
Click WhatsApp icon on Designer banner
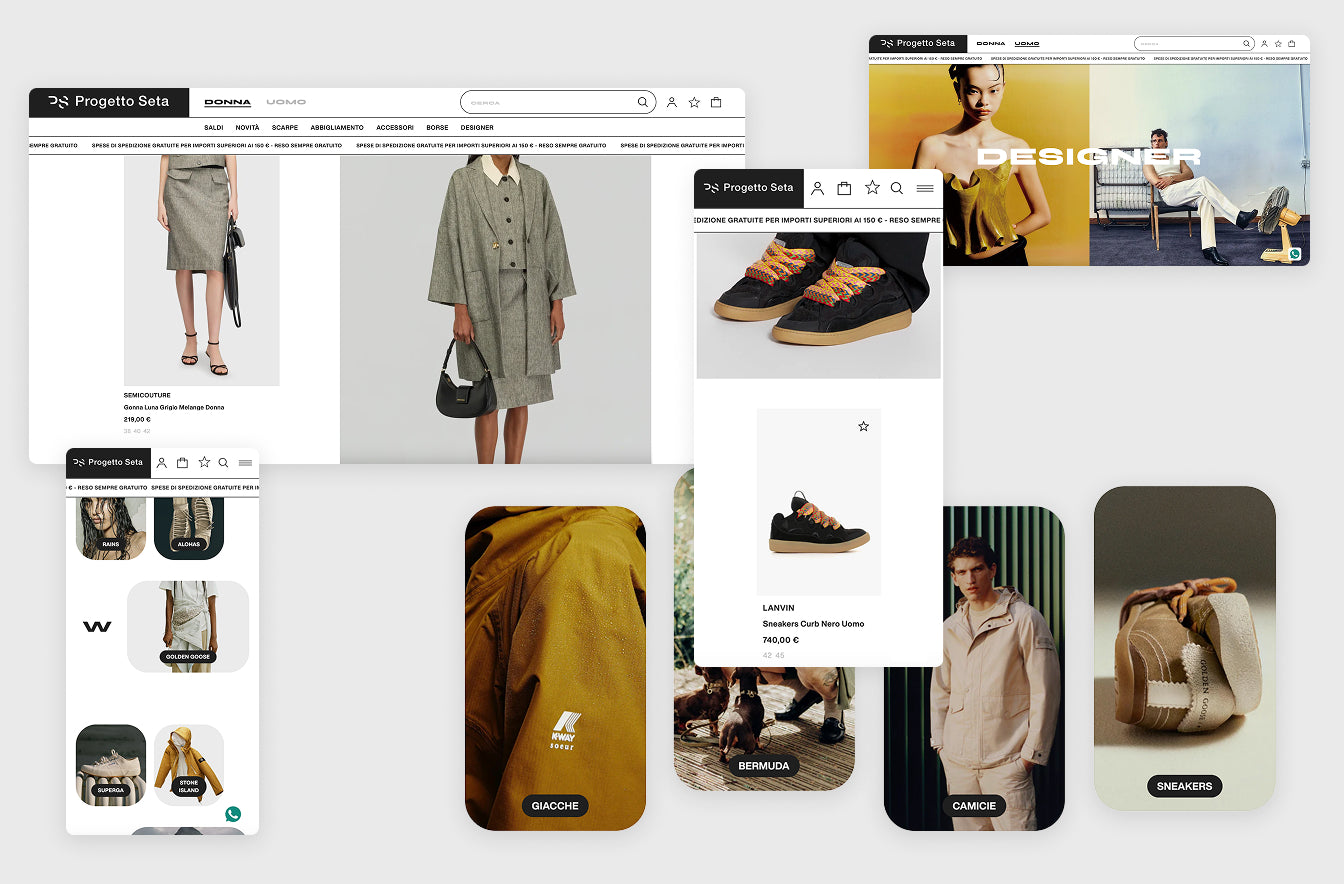point(1295,254)
